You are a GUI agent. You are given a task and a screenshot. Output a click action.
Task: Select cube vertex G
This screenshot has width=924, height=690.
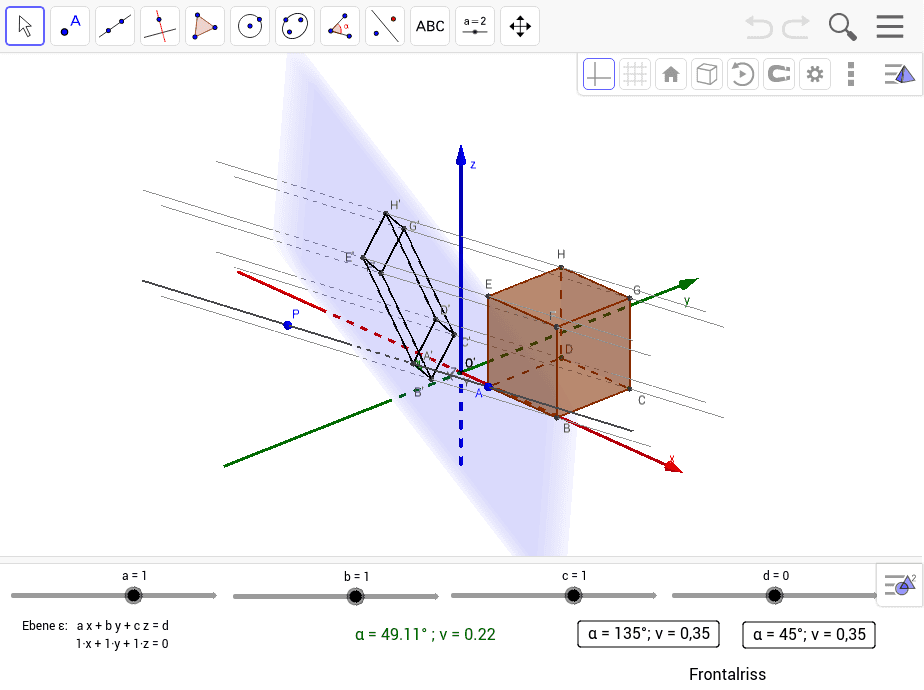[630, 299]
